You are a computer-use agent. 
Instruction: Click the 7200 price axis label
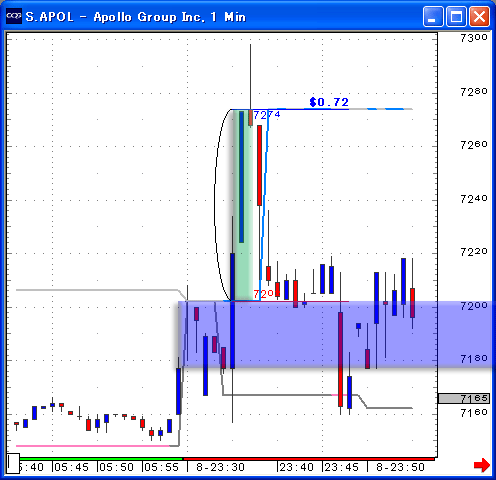pos(474,306)
